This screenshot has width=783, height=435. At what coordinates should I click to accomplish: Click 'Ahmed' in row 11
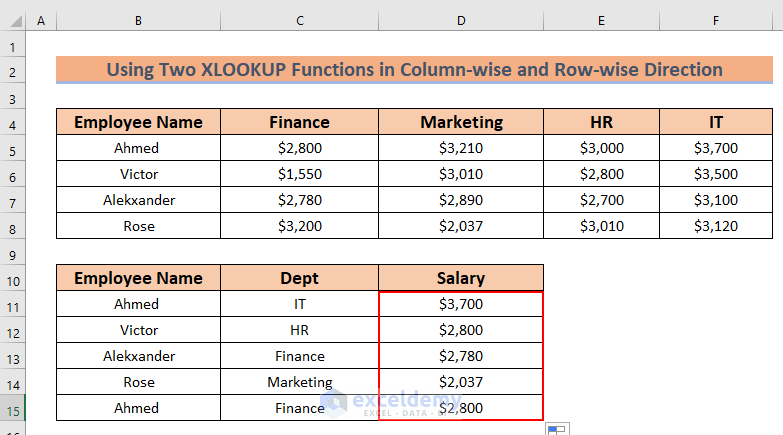click(x=138, y=304)
